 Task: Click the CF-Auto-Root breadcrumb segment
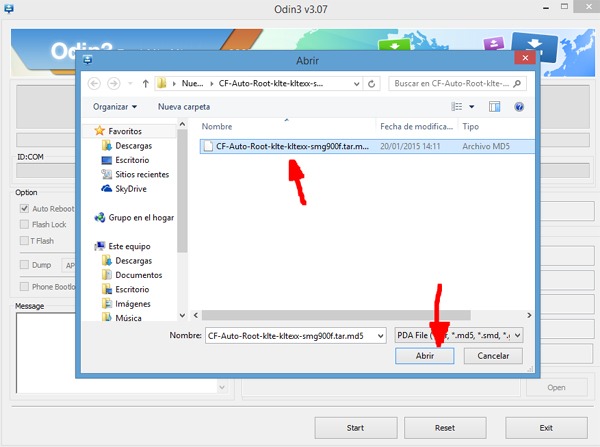pos(271,83)
